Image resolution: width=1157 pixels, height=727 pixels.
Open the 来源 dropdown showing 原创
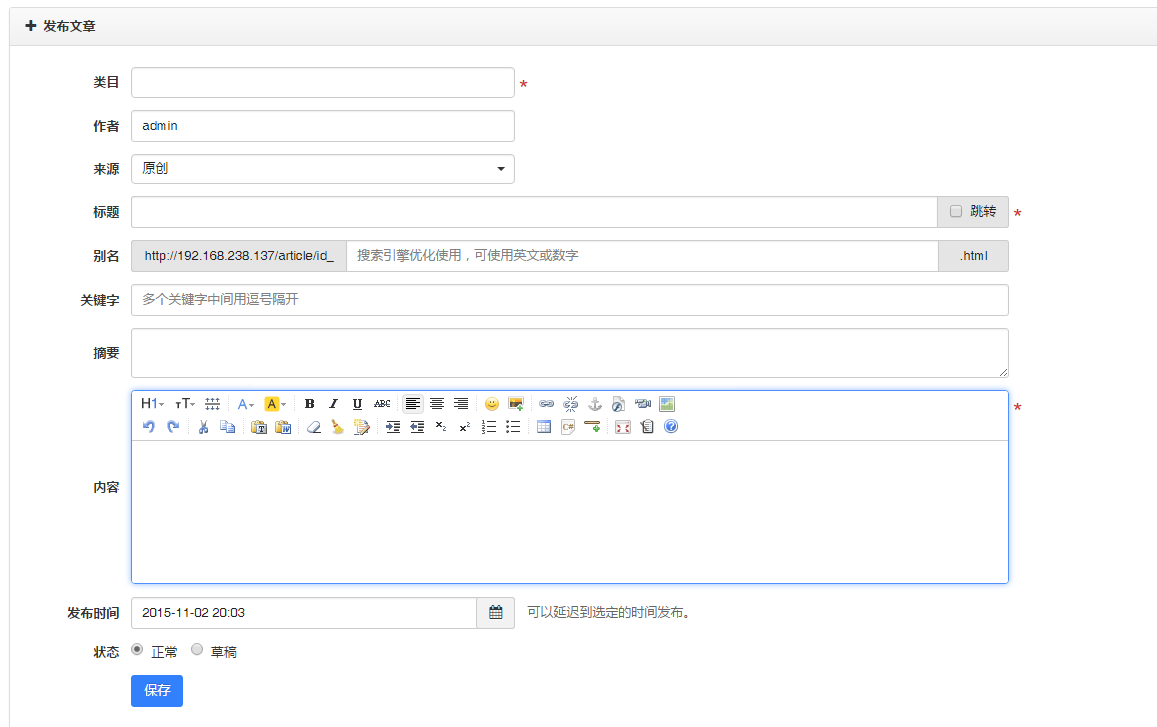[x=322, y=169]
